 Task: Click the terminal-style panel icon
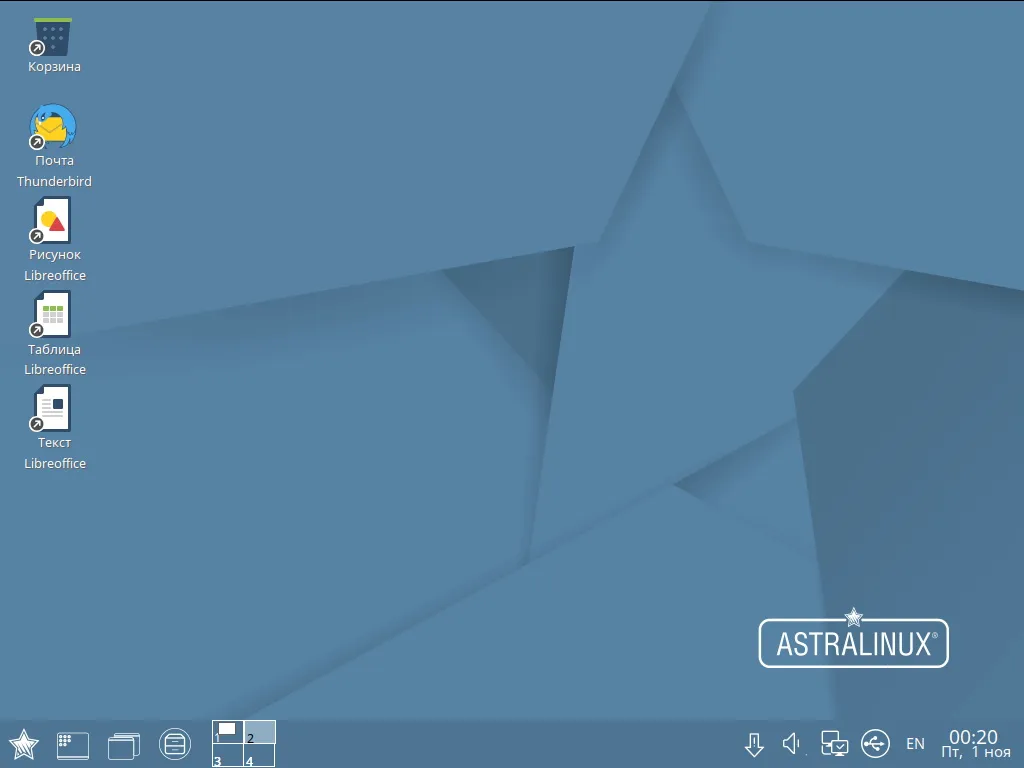72,745
